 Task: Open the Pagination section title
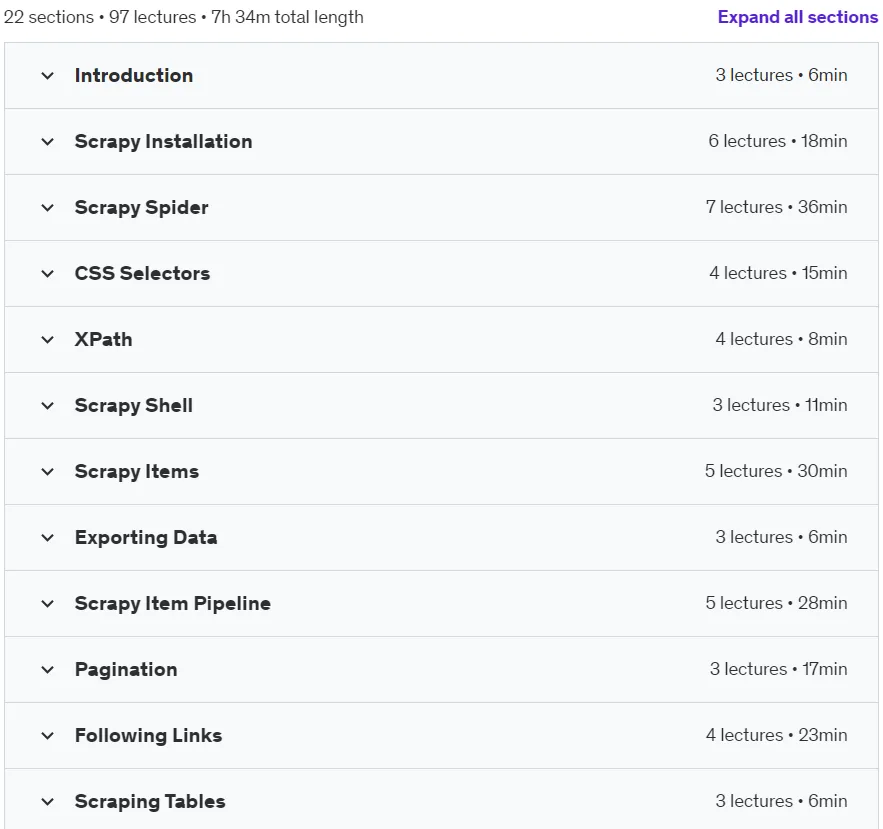click(126, 670)
